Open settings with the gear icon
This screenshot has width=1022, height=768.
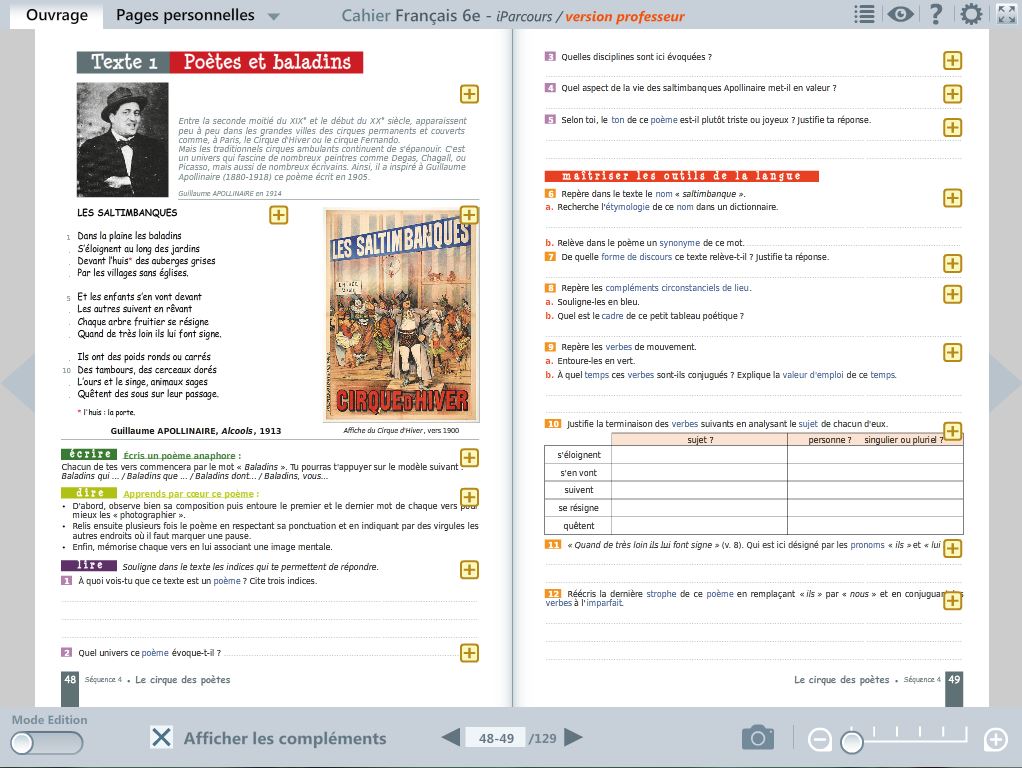971,14
